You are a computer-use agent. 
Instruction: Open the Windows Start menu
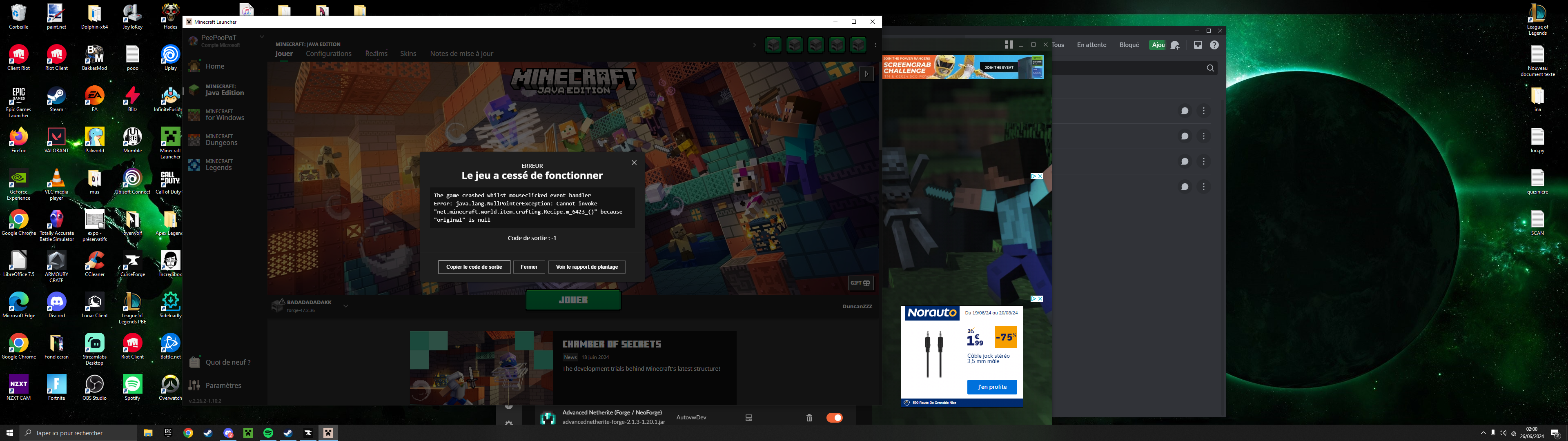(x=10, y=433)
